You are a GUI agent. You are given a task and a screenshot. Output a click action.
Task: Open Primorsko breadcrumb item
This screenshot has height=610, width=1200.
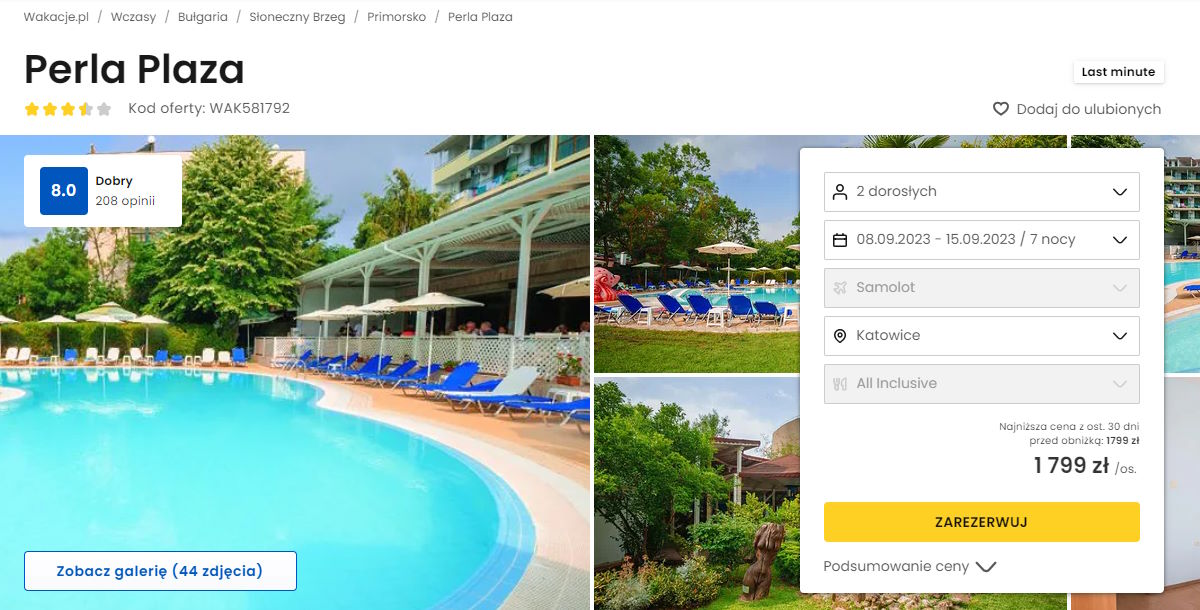click(397, 17)
